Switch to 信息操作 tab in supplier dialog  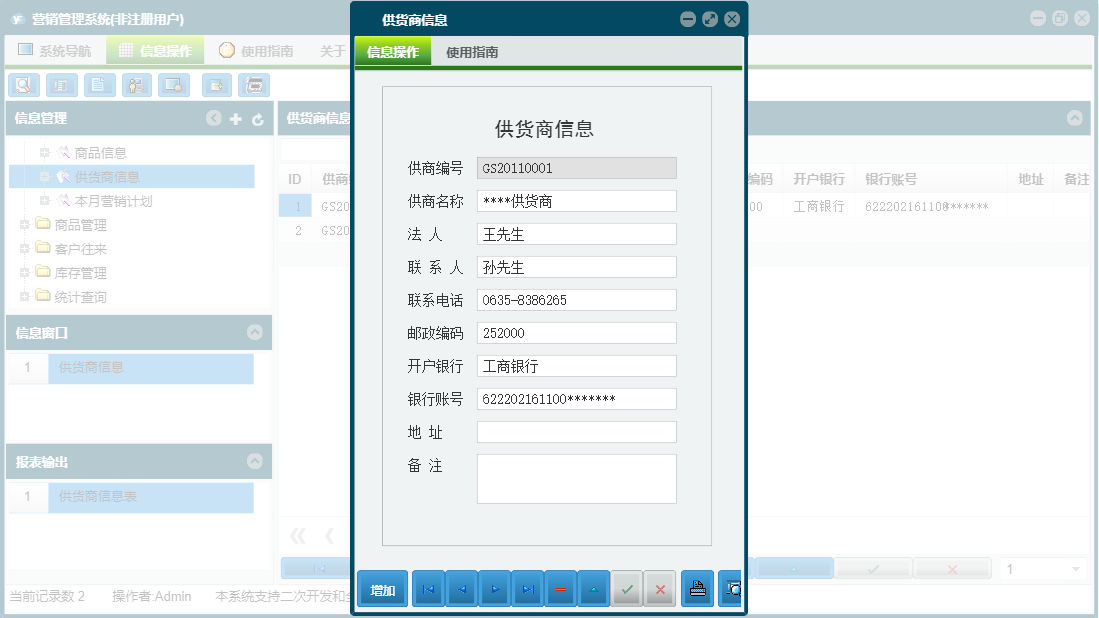point(393,52)
